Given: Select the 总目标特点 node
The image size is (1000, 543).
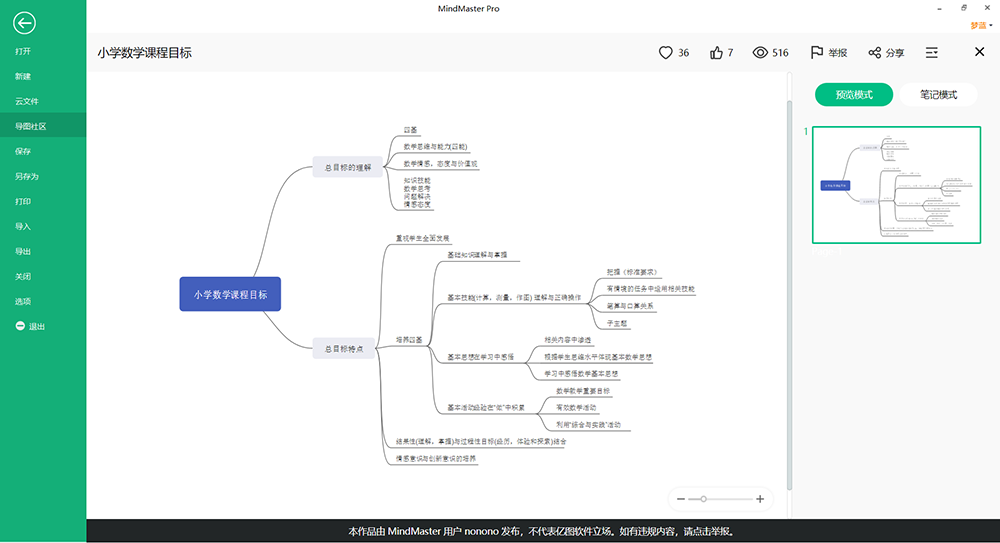Looking at the screenshot, I should (344, 348).
